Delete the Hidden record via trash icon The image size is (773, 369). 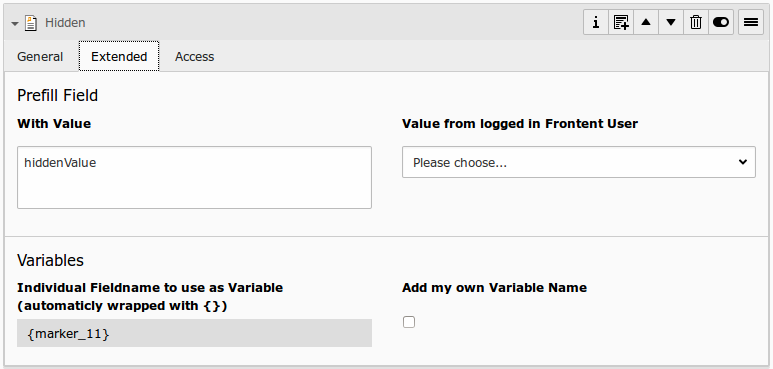[696, 22]
